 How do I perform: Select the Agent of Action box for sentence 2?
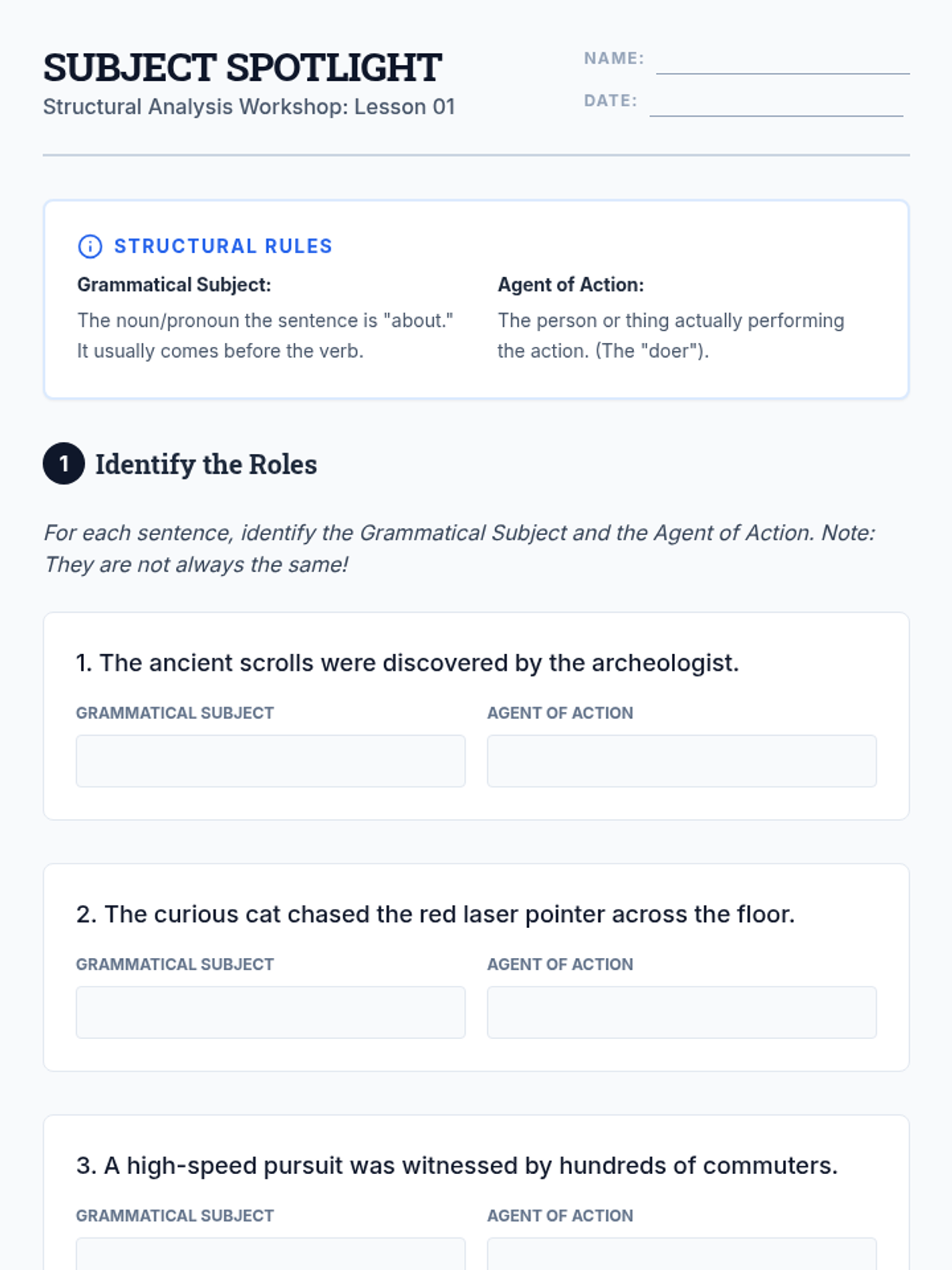(x=681, y=1012)
